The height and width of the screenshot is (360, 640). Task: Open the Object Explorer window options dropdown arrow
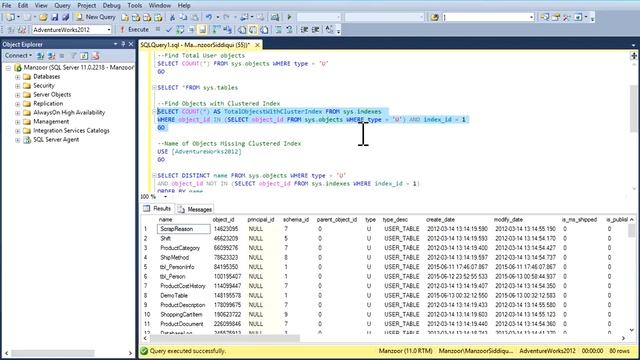(x=116, y=44)
